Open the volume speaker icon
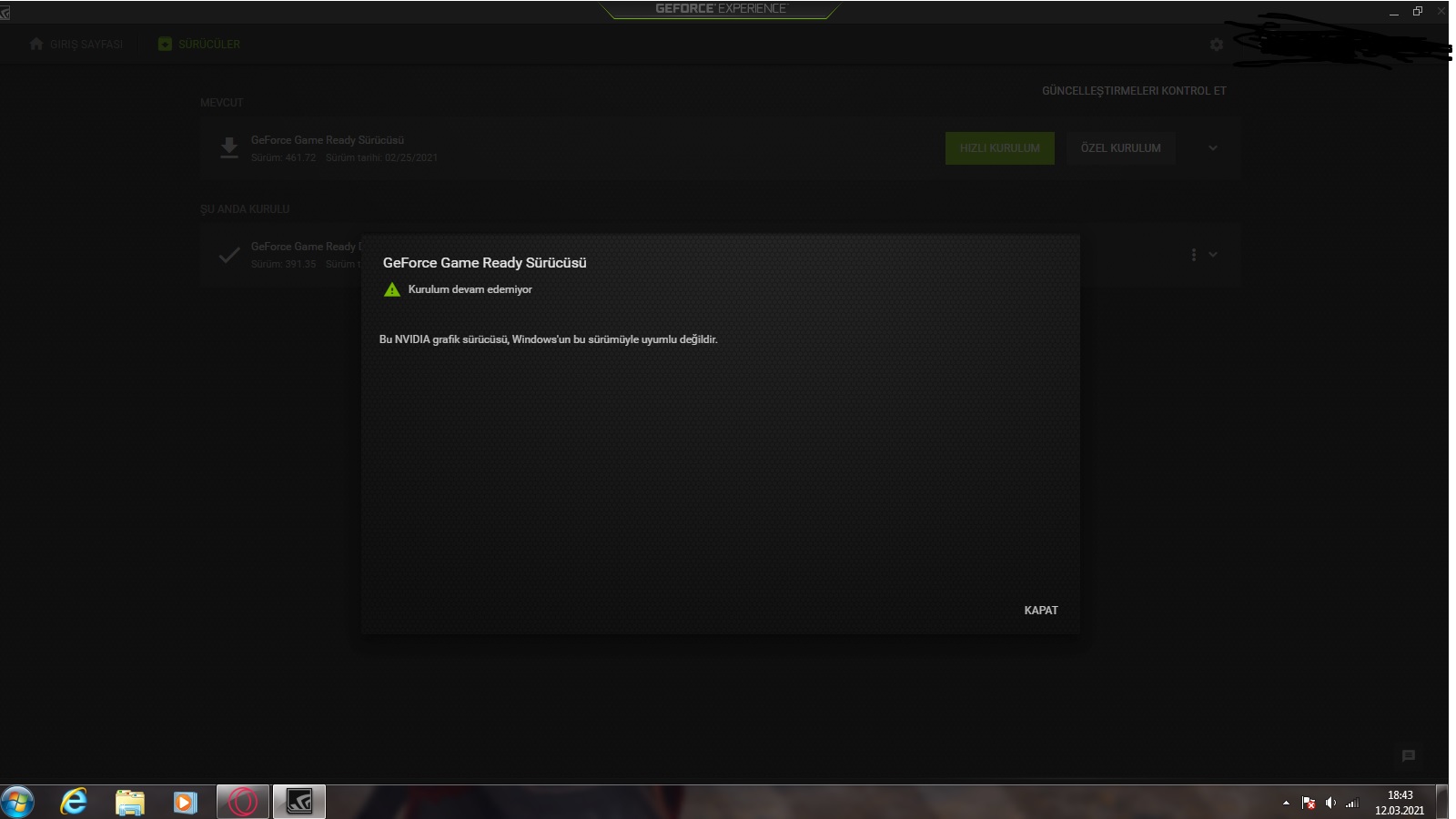Viewport: 1456px width, 819px height. 1330,803
